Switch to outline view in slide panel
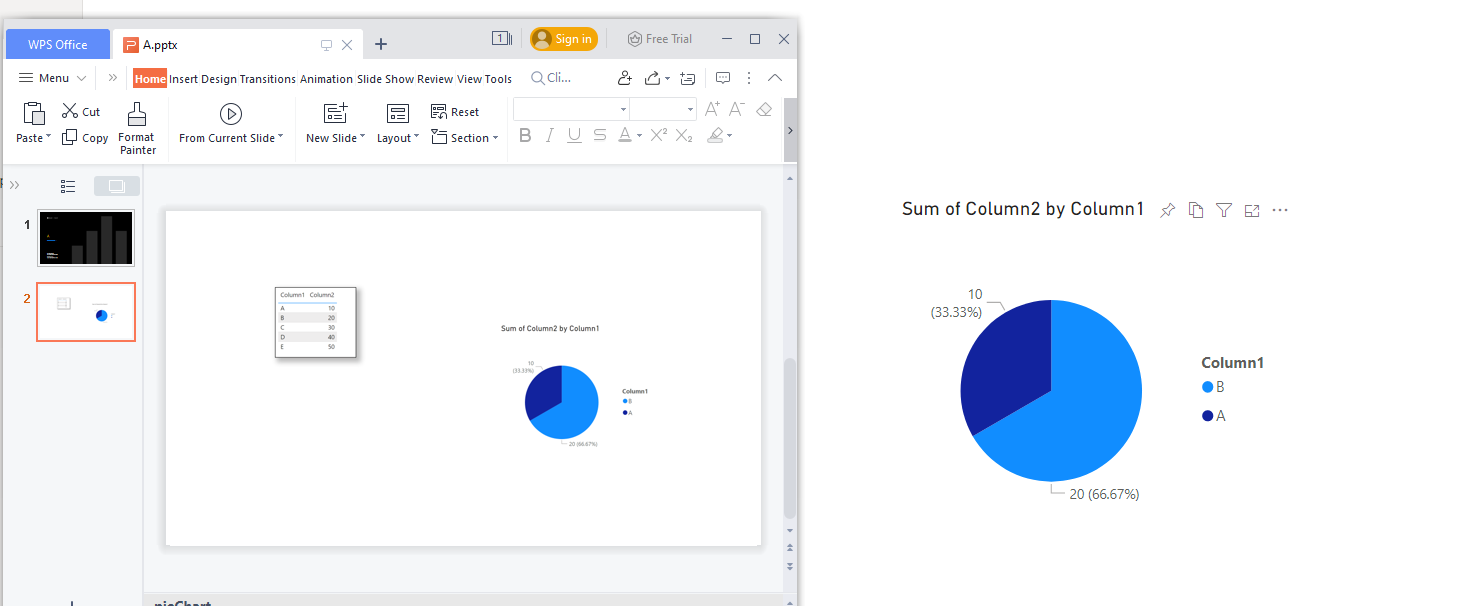 click(x=68, y=186)
